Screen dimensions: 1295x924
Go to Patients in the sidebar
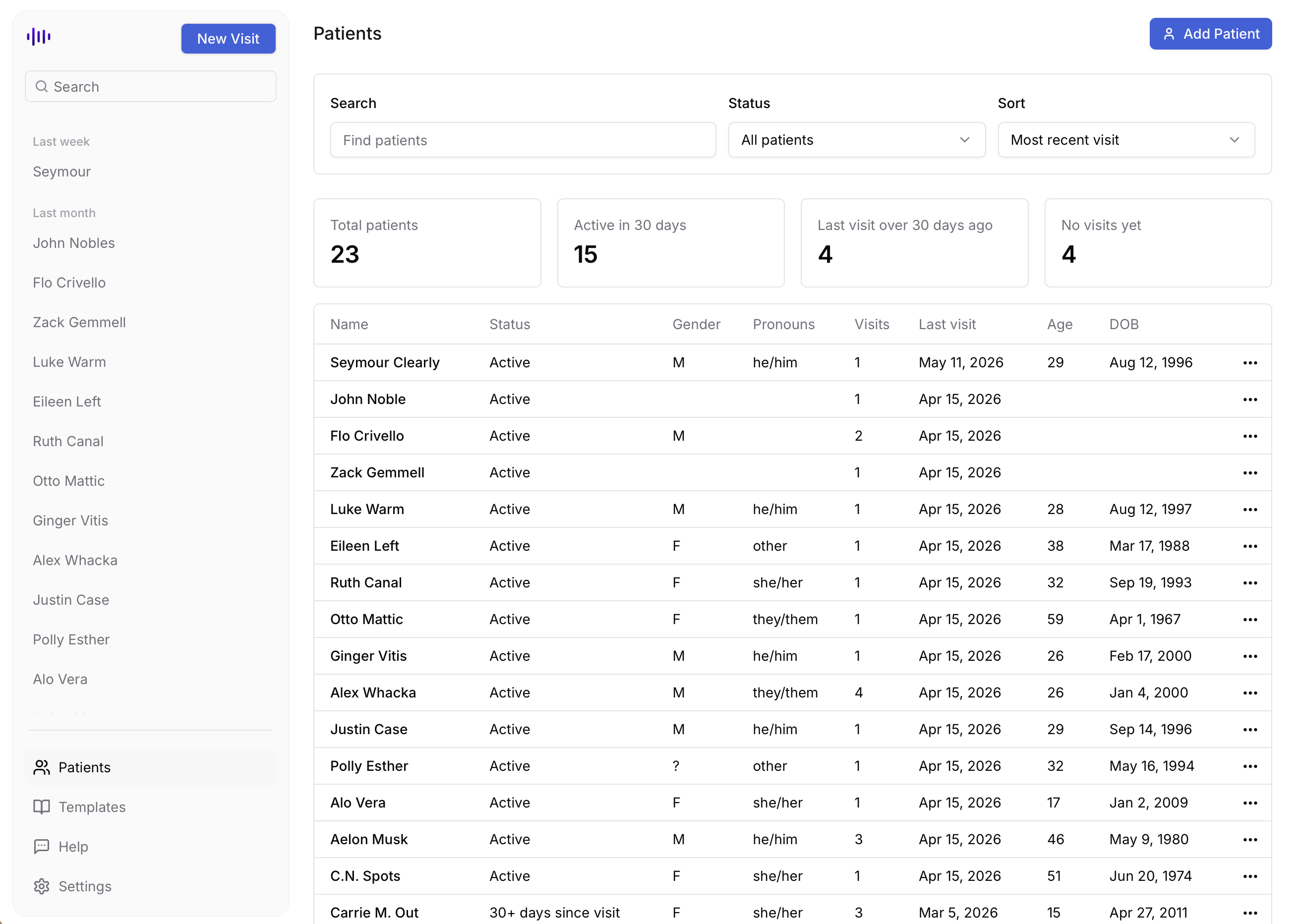[151, 767]
